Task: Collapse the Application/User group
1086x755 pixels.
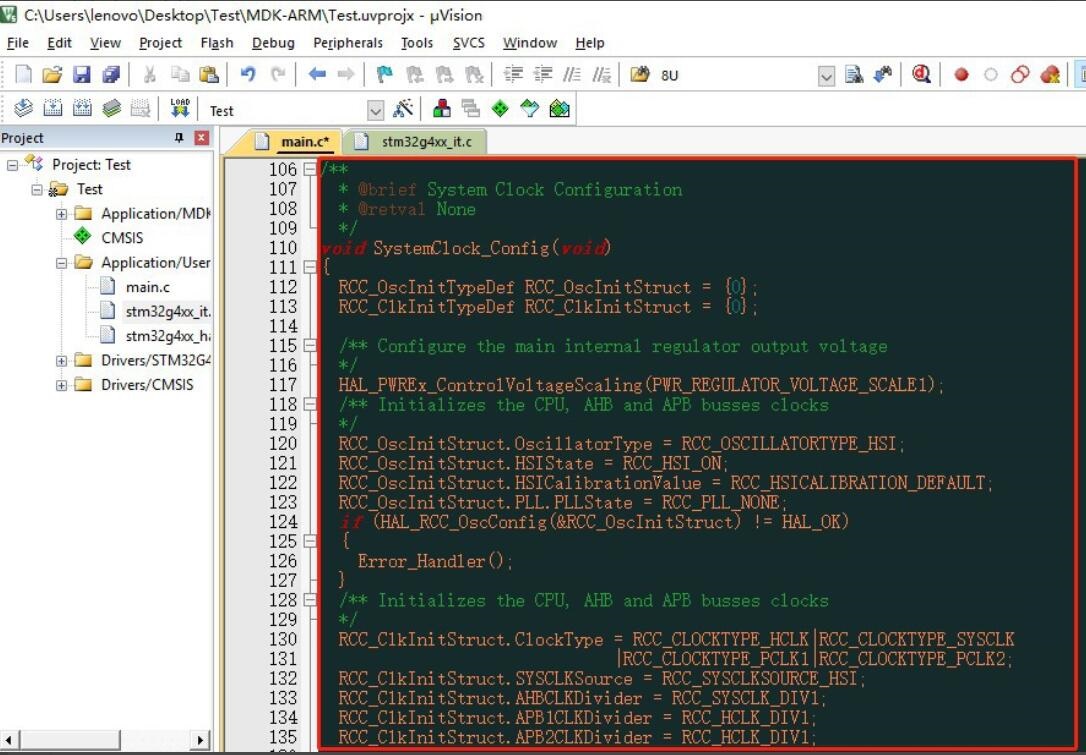Action: click(62, 263)
